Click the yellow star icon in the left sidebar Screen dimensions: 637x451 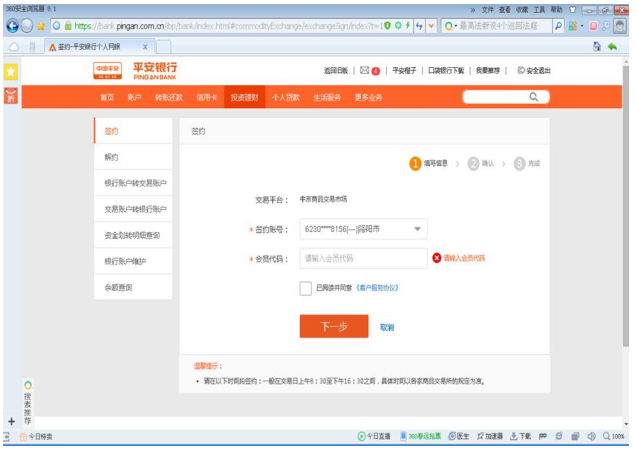point(11,72)
